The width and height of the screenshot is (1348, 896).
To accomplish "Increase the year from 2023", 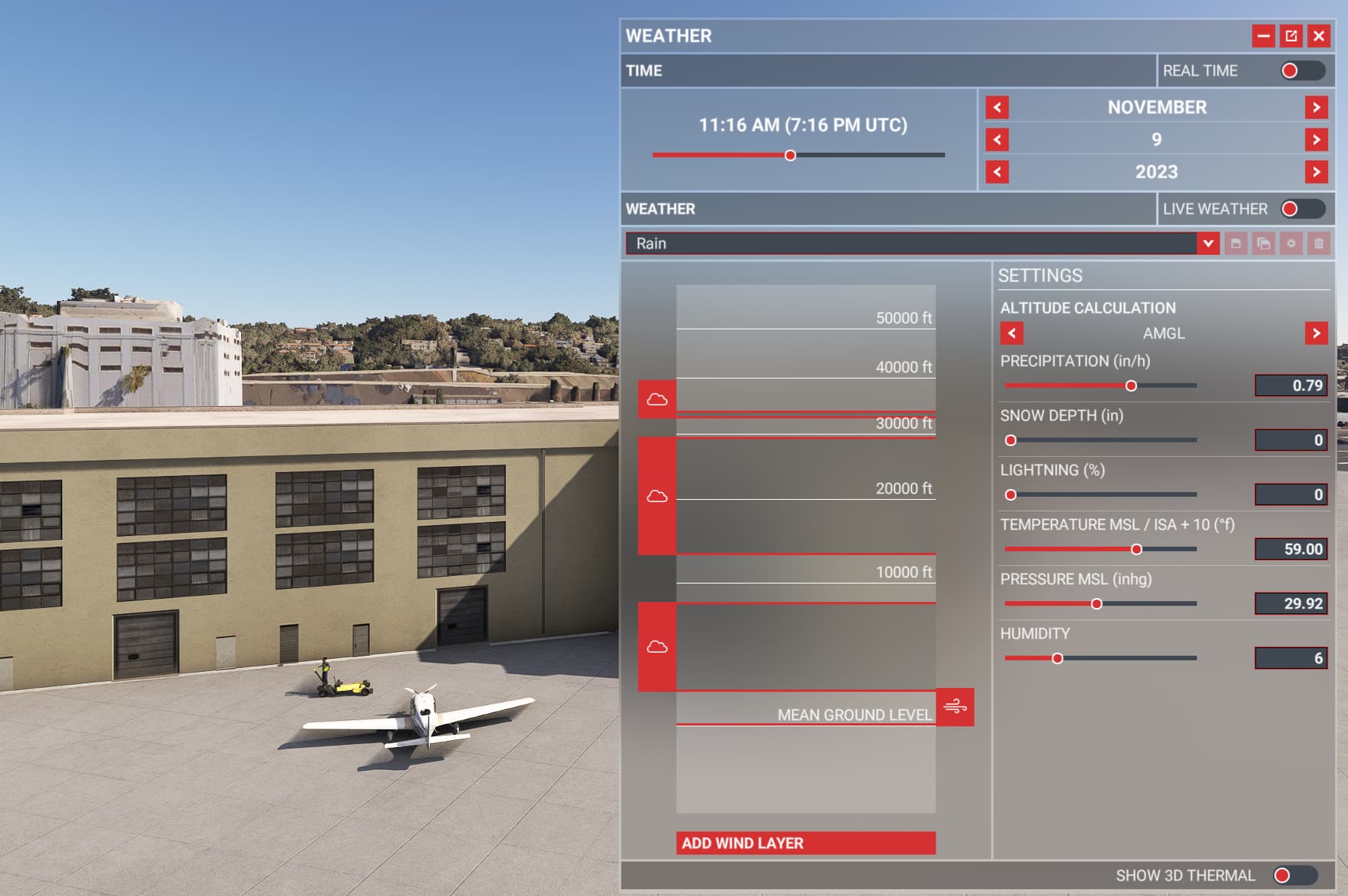I will [1317, 172].
